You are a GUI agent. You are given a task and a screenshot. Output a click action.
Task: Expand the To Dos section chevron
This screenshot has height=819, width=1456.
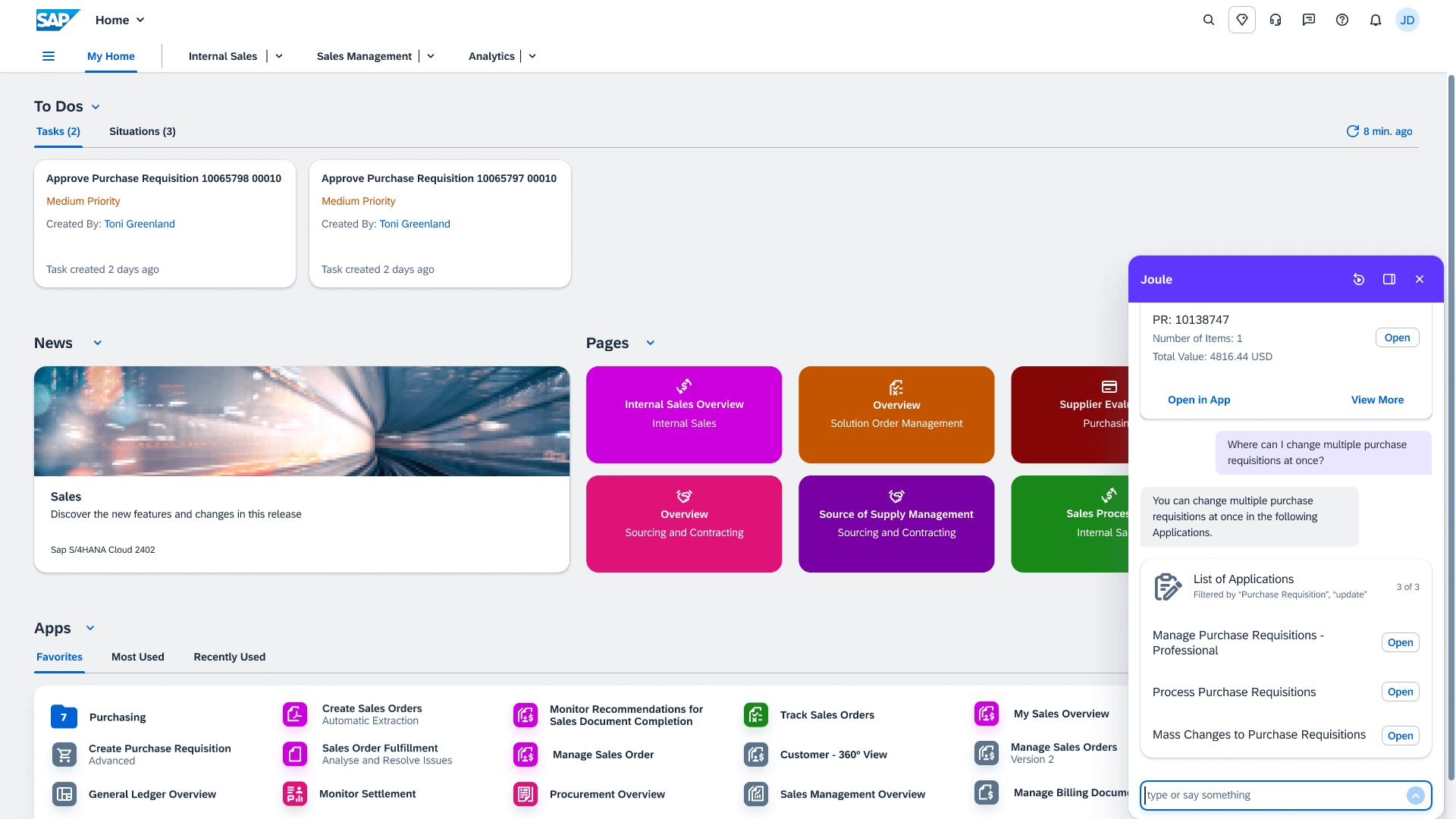95,106
